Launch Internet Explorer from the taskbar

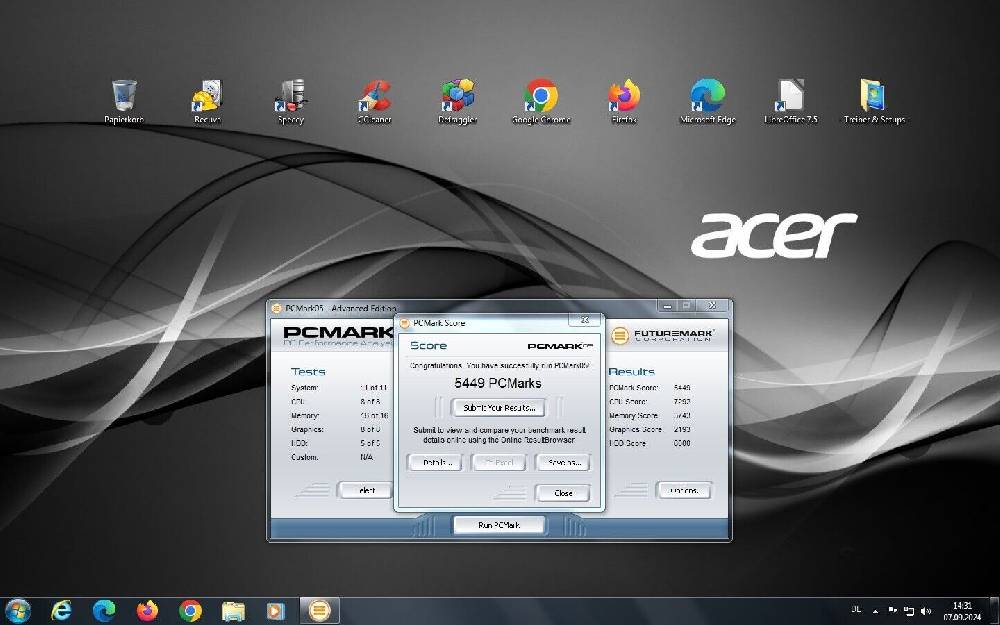[x=61, y=611]
